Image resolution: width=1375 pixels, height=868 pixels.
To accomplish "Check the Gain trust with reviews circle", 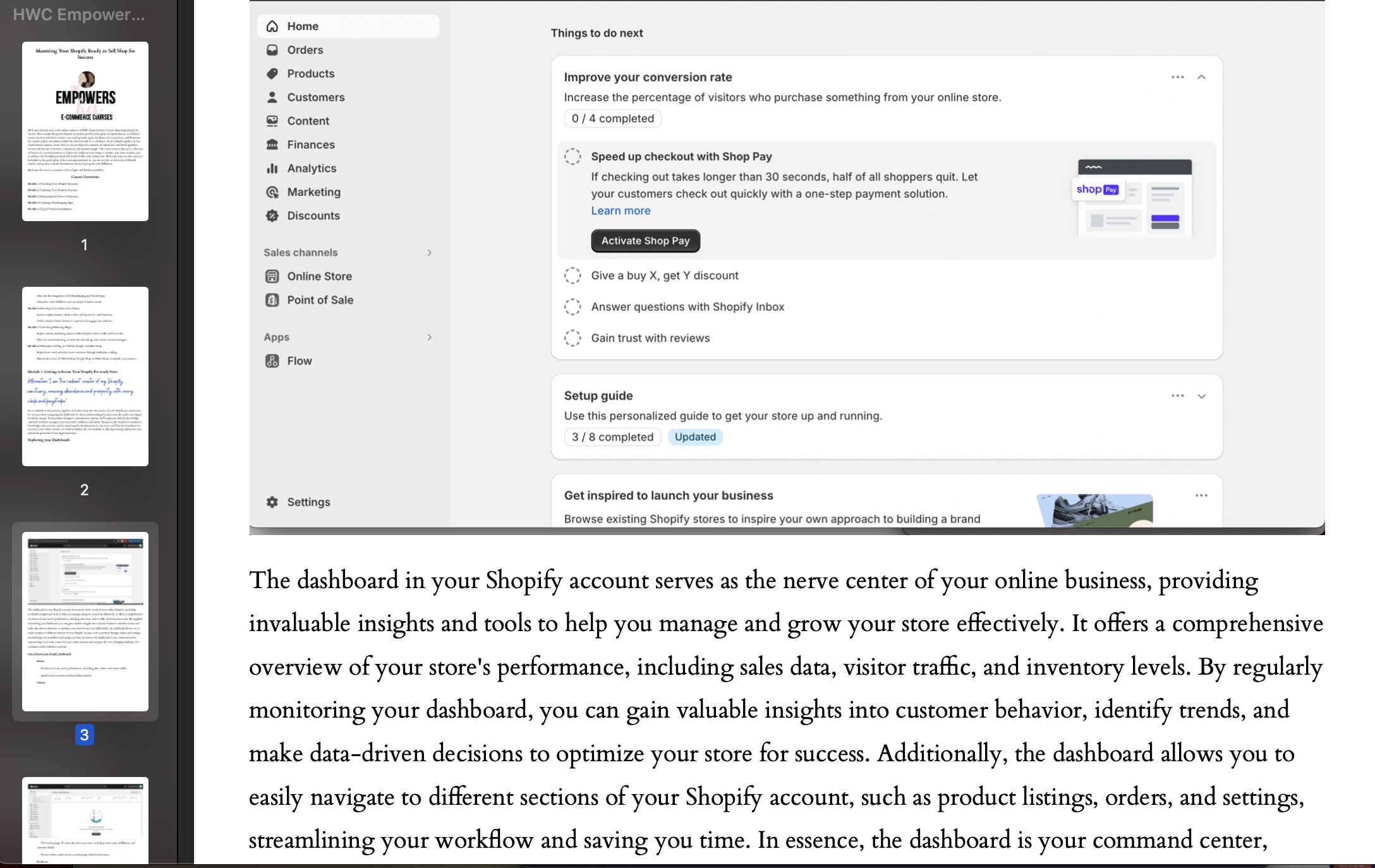I will coord(572,338).
